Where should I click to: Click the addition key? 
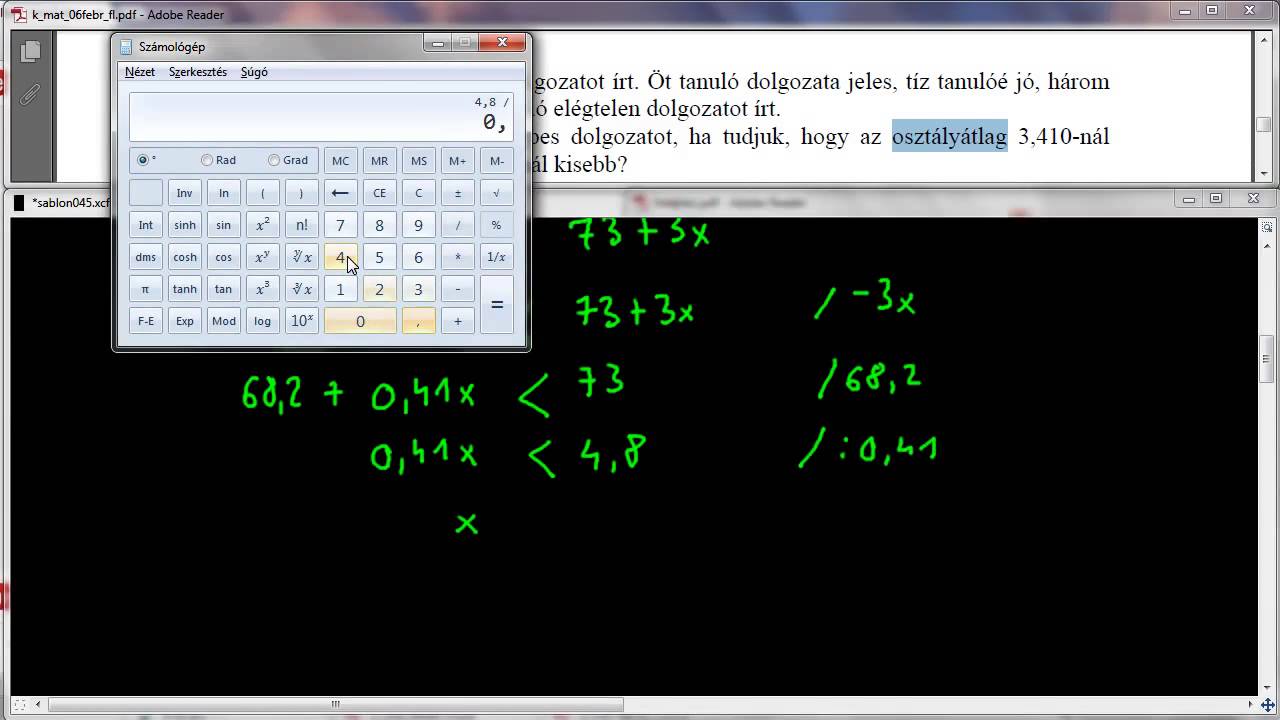pyautogui.click(x=457, y=321)
